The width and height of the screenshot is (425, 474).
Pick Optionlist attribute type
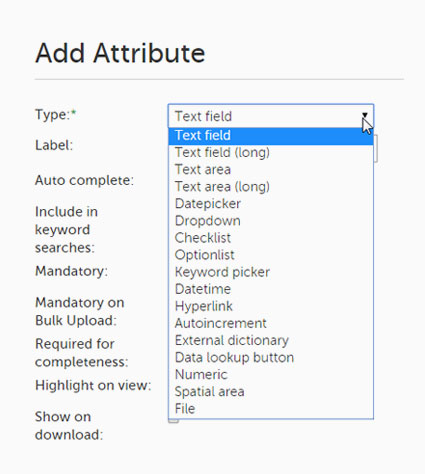pos(271,255)
